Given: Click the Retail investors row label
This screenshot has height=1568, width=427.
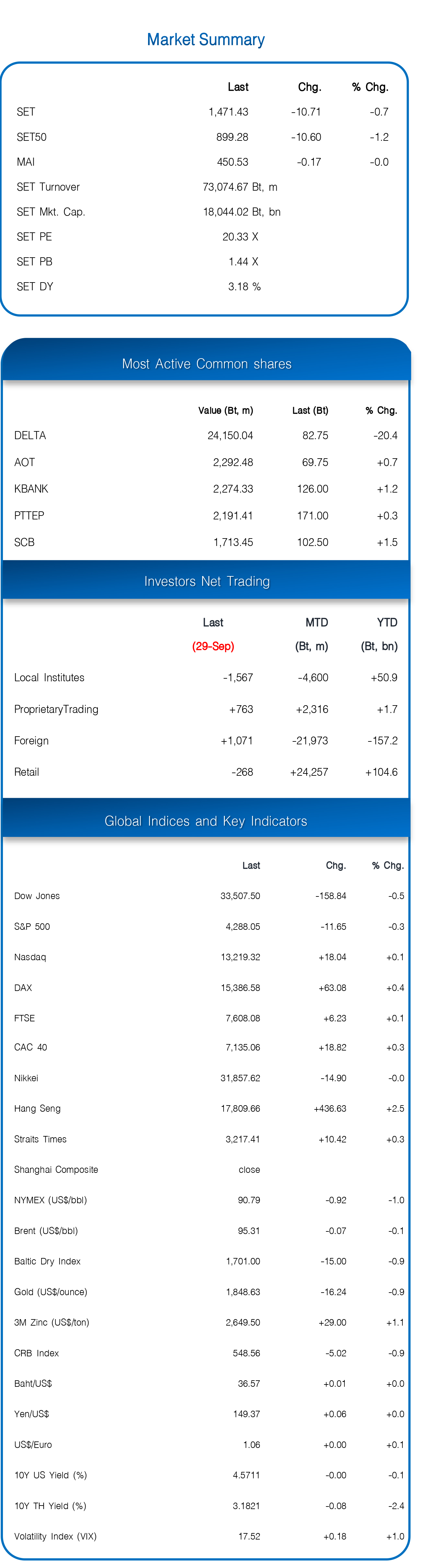Looking at the screenshot, I should point(27,772).
